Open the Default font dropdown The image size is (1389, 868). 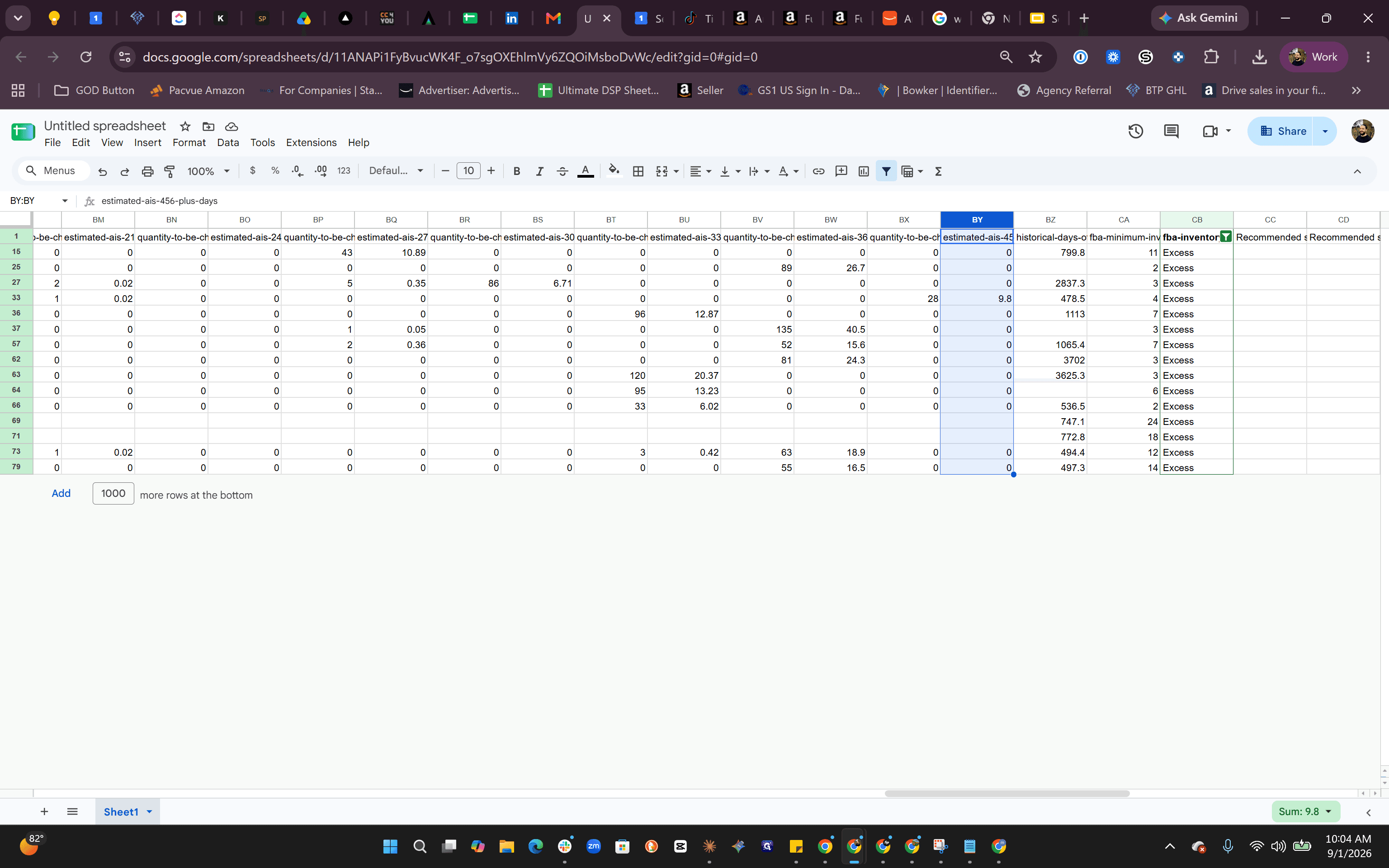pos(396,171)
